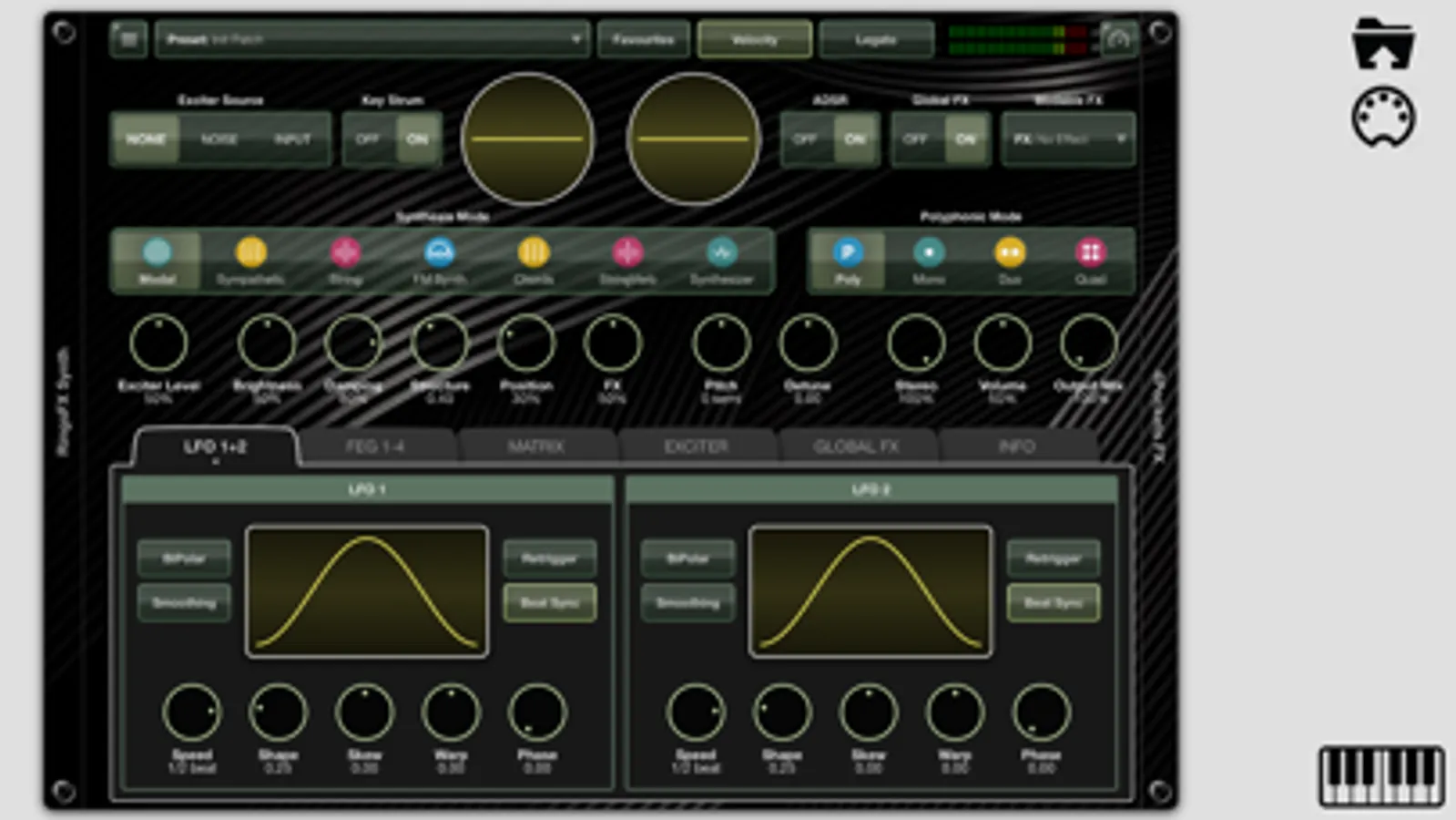Switch to the MATRIX tab
This screenshot has height=820, width=1456.
(x=536, y=446)
